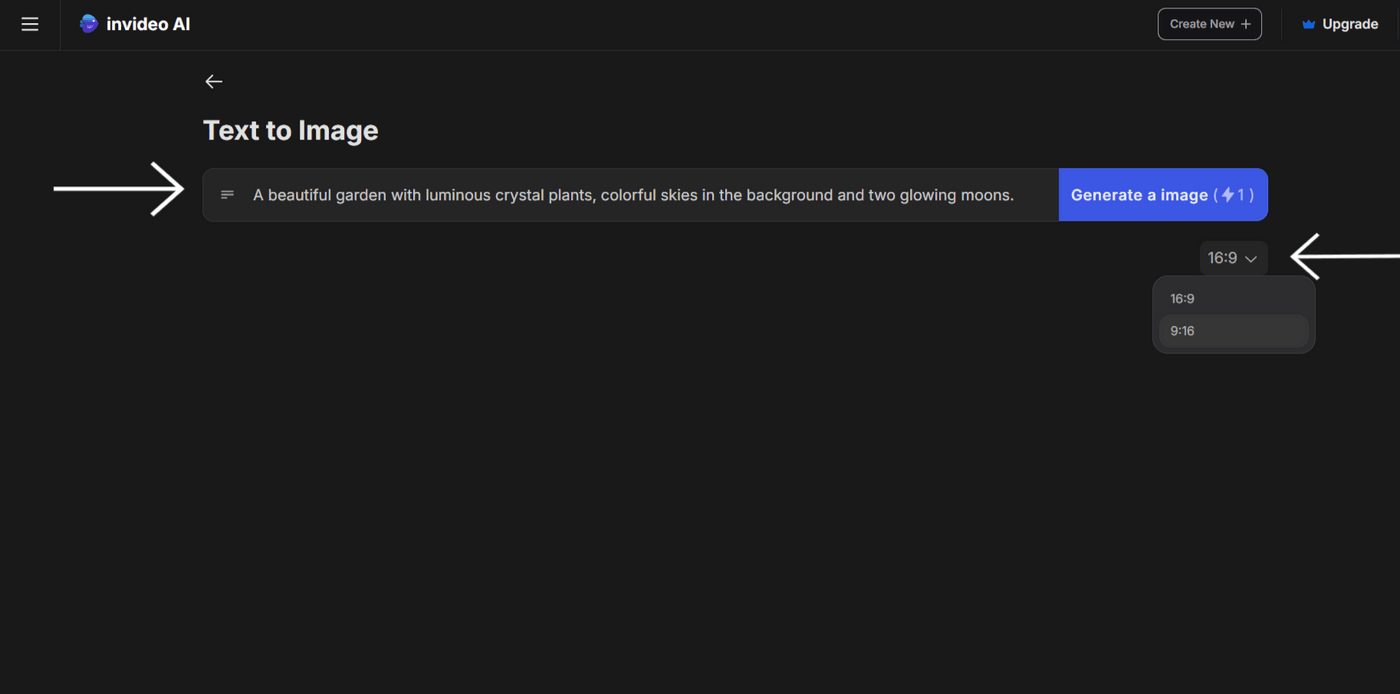Click the invideo AI logo icon
Viewport: 1400px width, 694px height.
[89, 24]
